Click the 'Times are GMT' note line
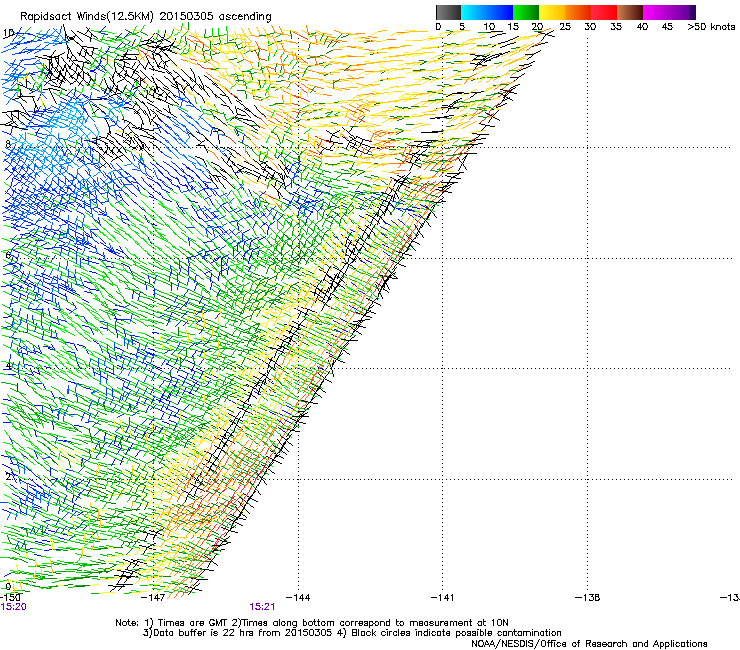The image size is (740, 650). pyautogui.click(x=312, y=623)
